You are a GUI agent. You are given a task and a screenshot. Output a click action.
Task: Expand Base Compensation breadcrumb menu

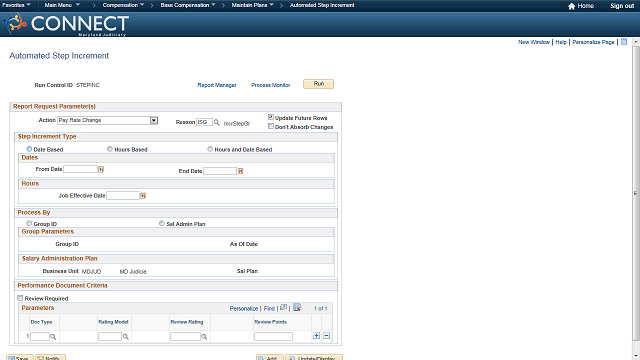(x=188, y=5)
